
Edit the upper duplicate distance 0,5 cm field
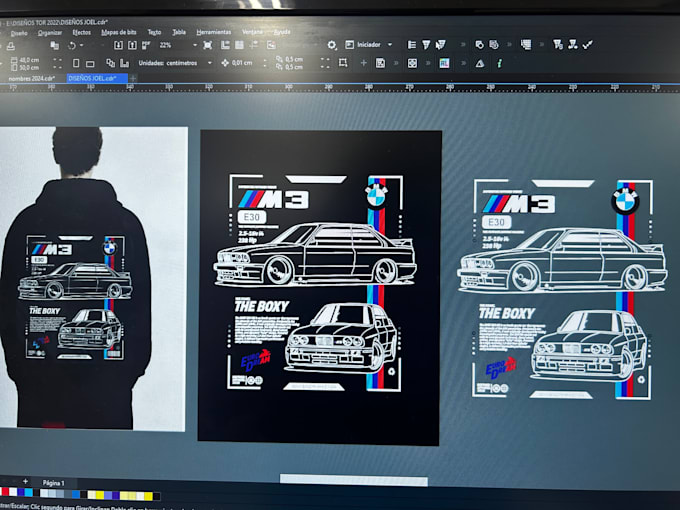coord(294,59)
